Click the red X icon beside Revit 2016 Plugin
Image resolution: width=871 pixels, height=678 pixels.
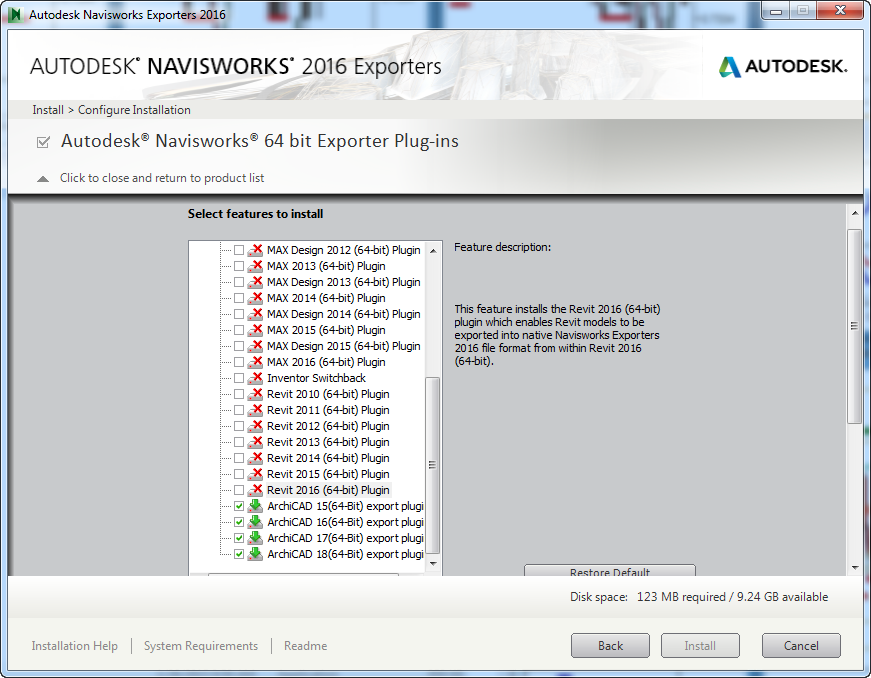point(255,490)
